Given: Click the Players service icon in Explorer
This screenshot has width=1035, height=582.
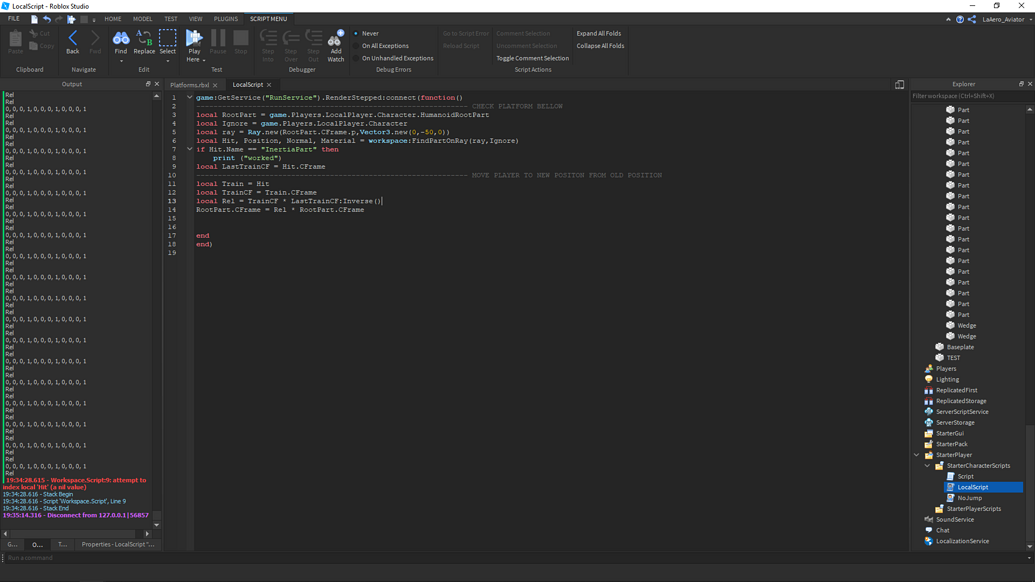Looking at the screenshot, I should coord(929,369).
